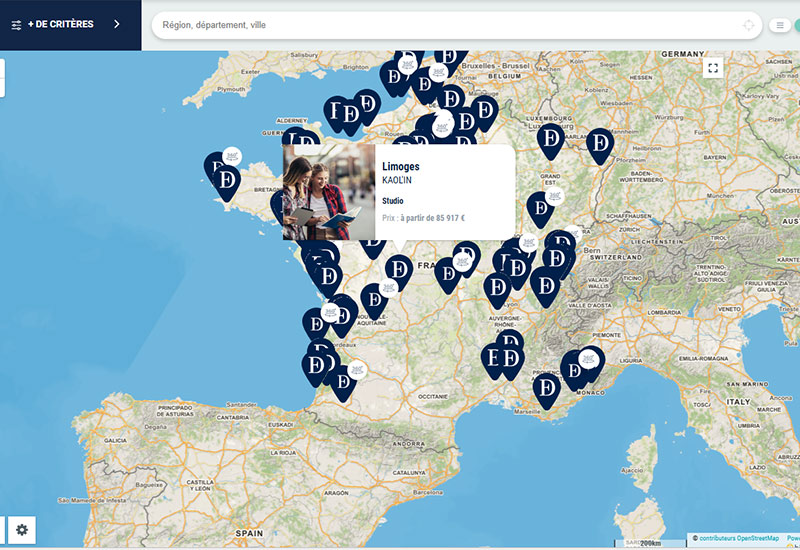Open the Limoges popup photo of two students
This screenshot has width=800, height=550.
coord(329,192)
